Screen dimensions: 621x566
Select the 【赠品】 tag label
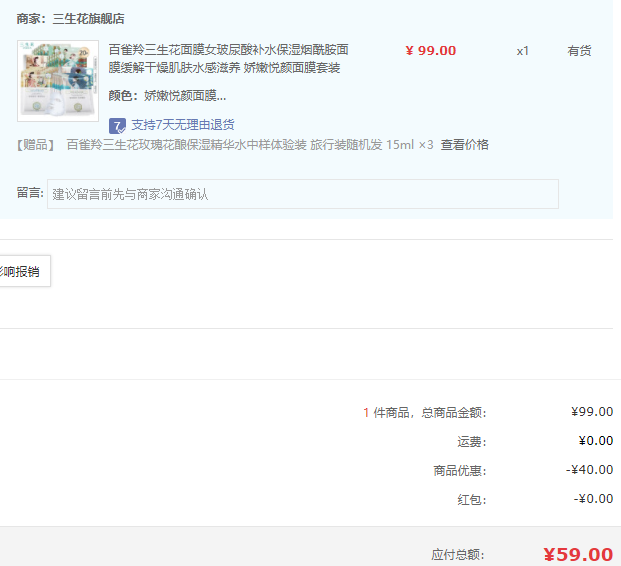tap(36, 145)
